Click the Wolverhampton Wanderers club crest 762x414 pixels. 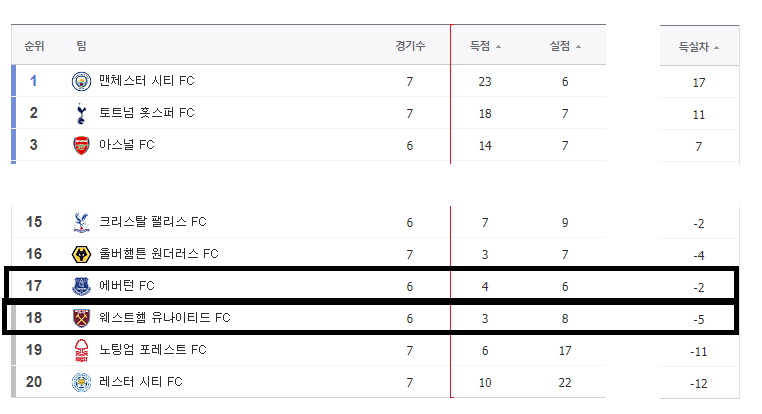[x=81, y=254]
